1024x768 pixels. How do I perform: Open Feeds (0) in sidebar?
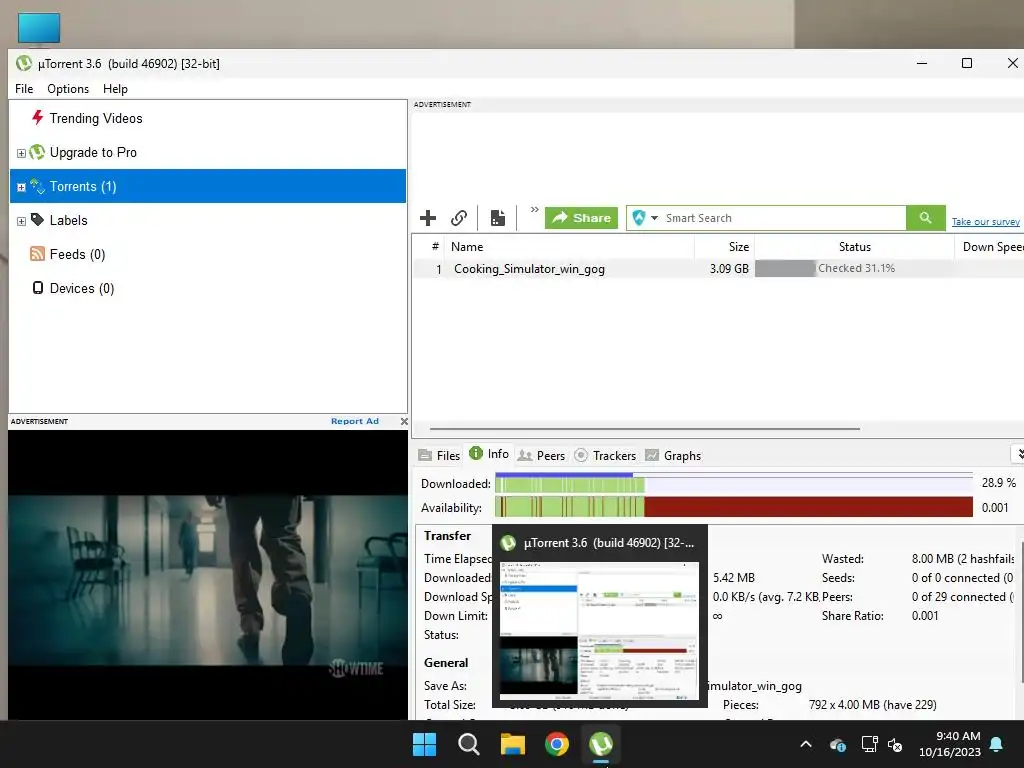coord(77,254)
